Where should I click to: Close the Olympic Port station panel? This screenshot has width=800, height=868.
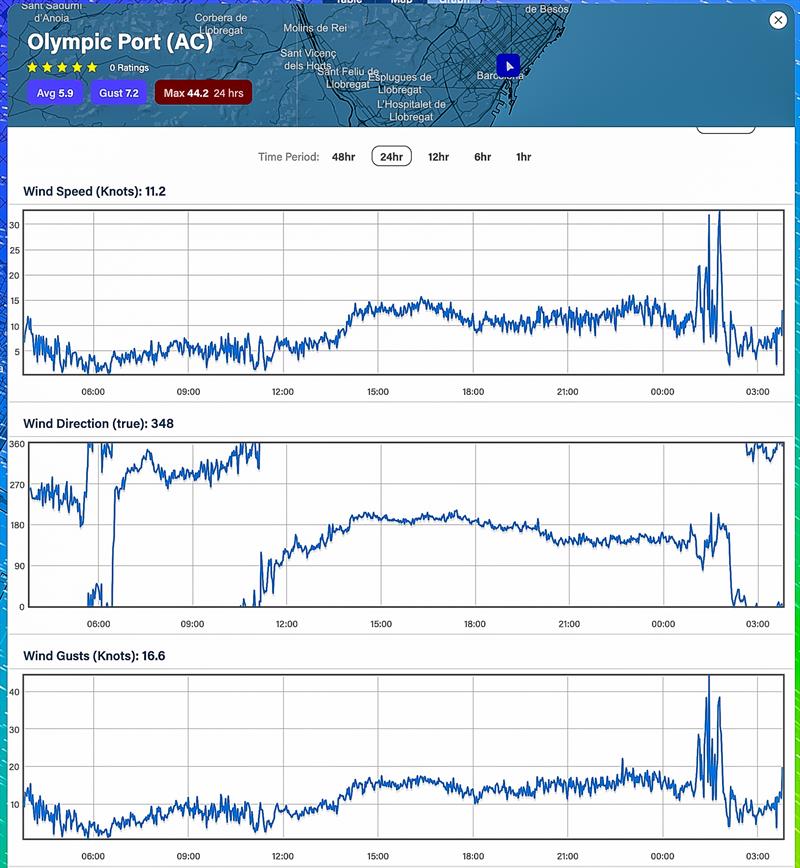(778, 20)
